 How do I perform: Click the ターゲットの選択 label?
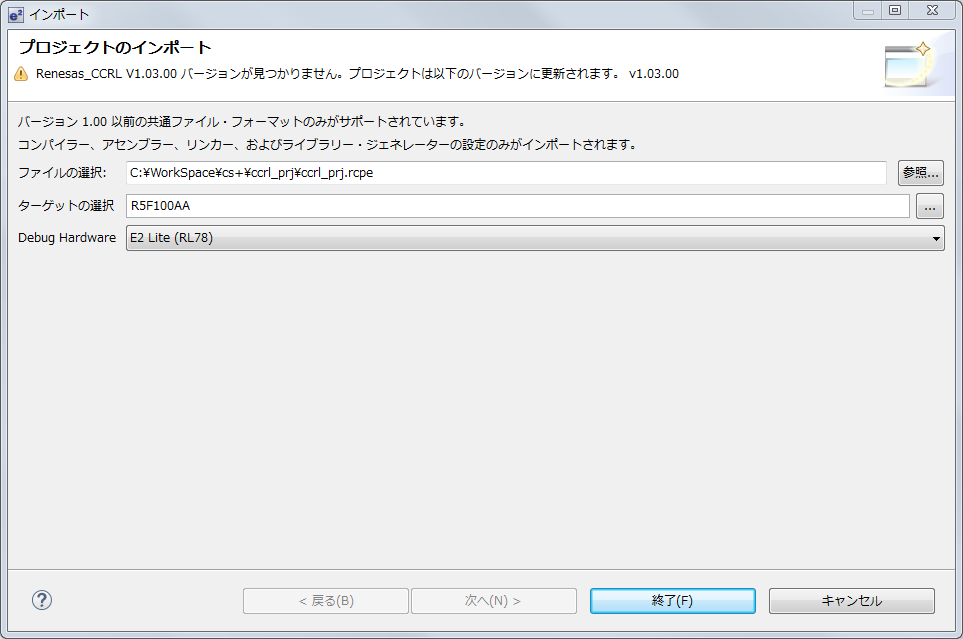coord(66,206)
